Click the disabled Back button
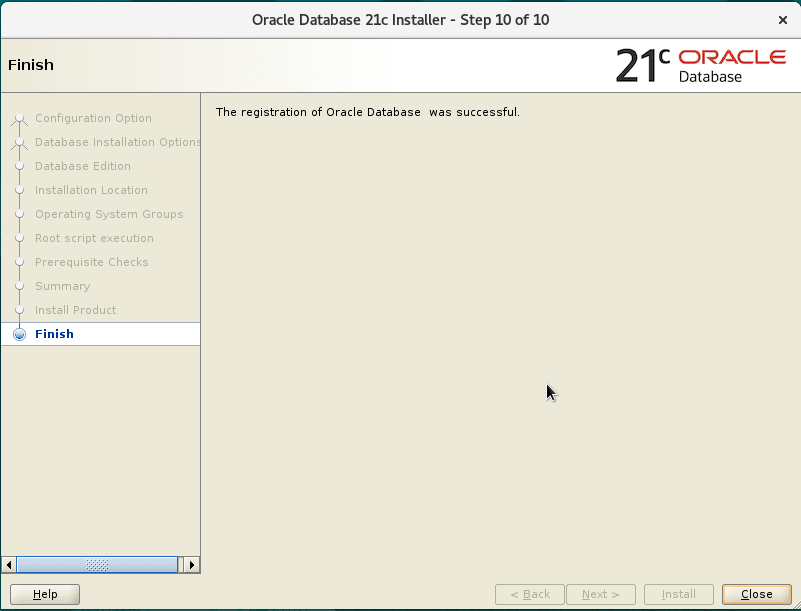801x611 pixels. [x=530, y=594]
